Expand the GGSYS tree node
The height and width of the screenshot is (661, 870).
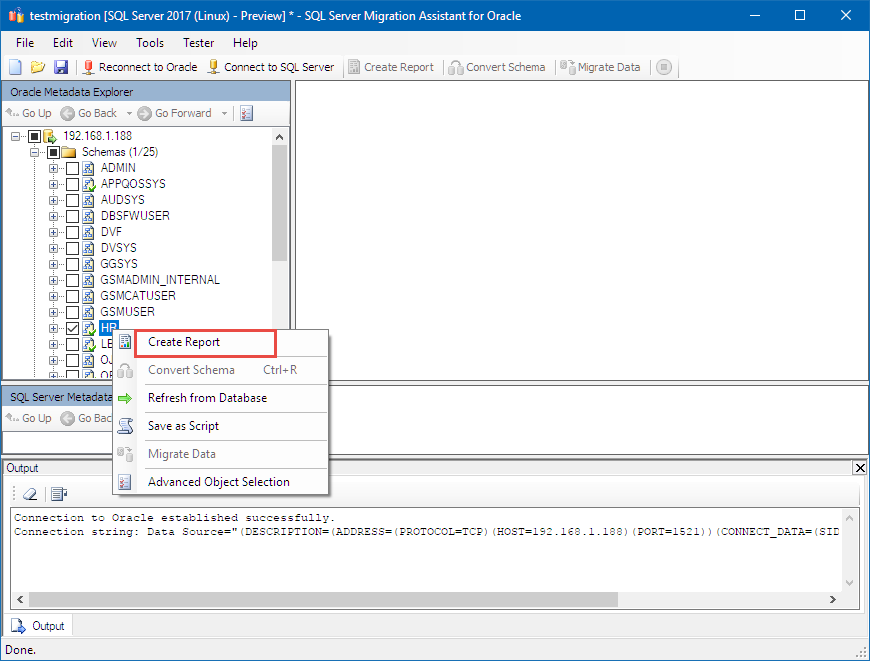[54, 263]
